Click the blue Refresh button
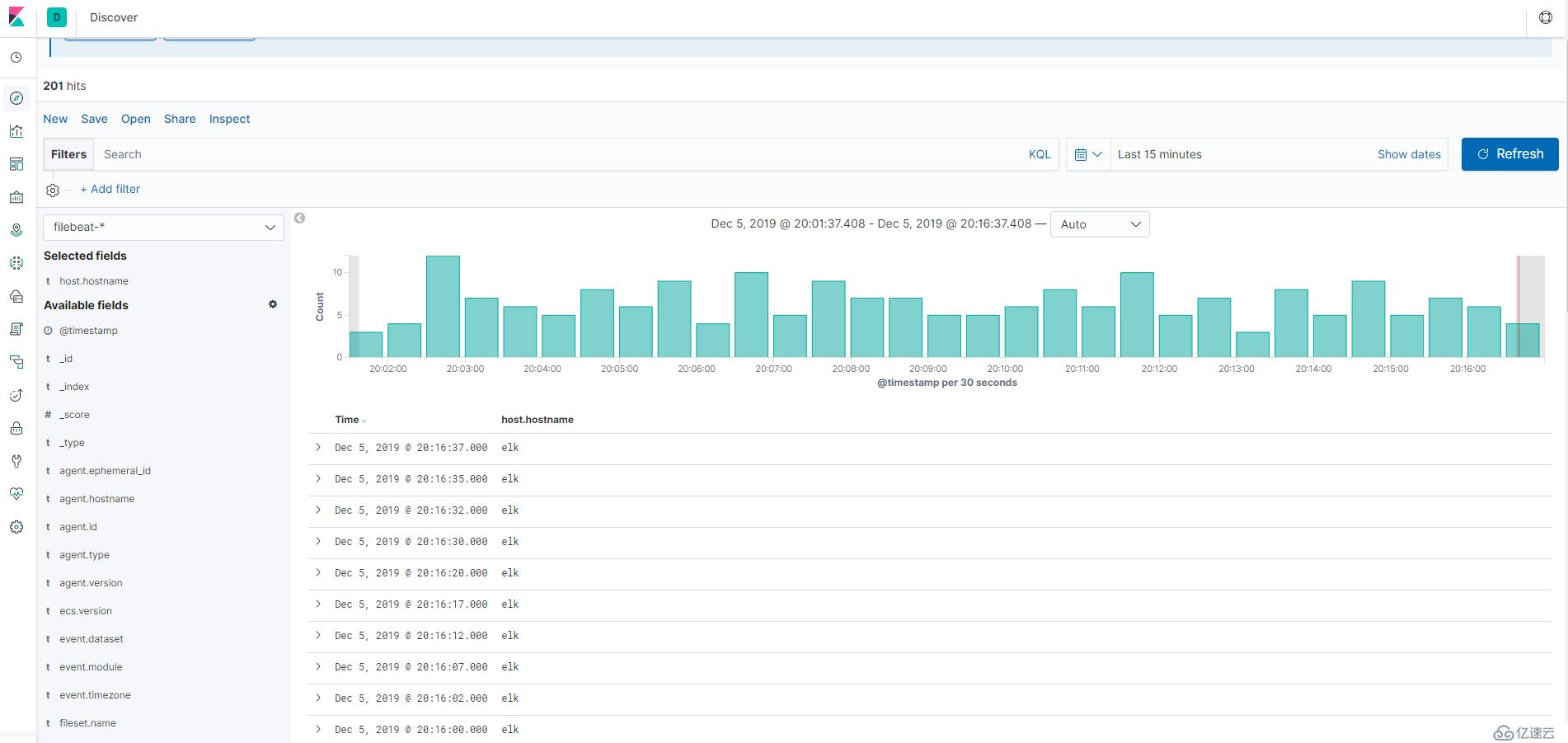Image resolution: width=1568 pixels, height=743 pixels. (1509, 154)
